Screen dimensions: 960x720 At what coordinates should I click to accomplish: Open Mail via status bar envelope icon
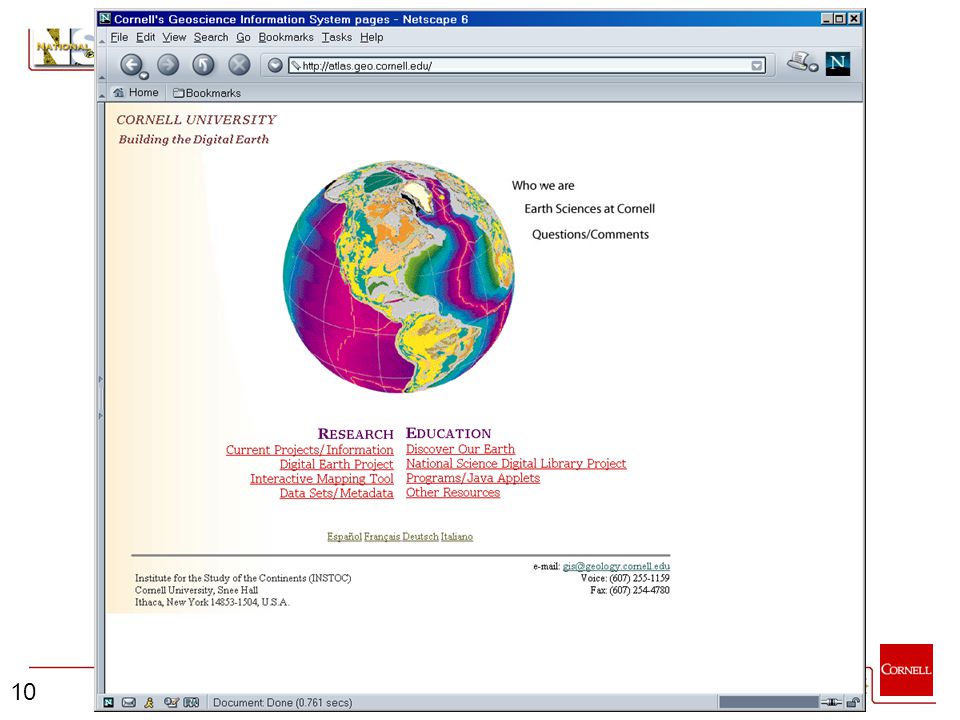(129, 702)
